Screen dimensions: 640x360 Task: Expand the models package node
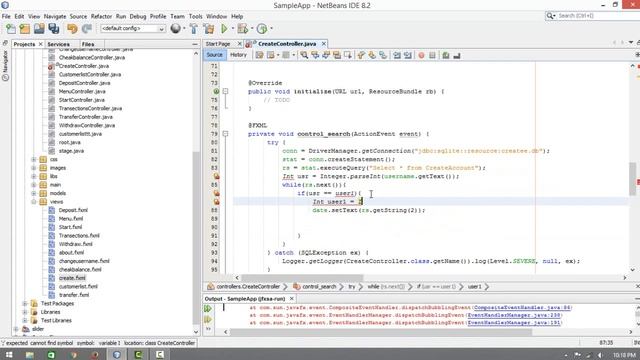(34, 193)
